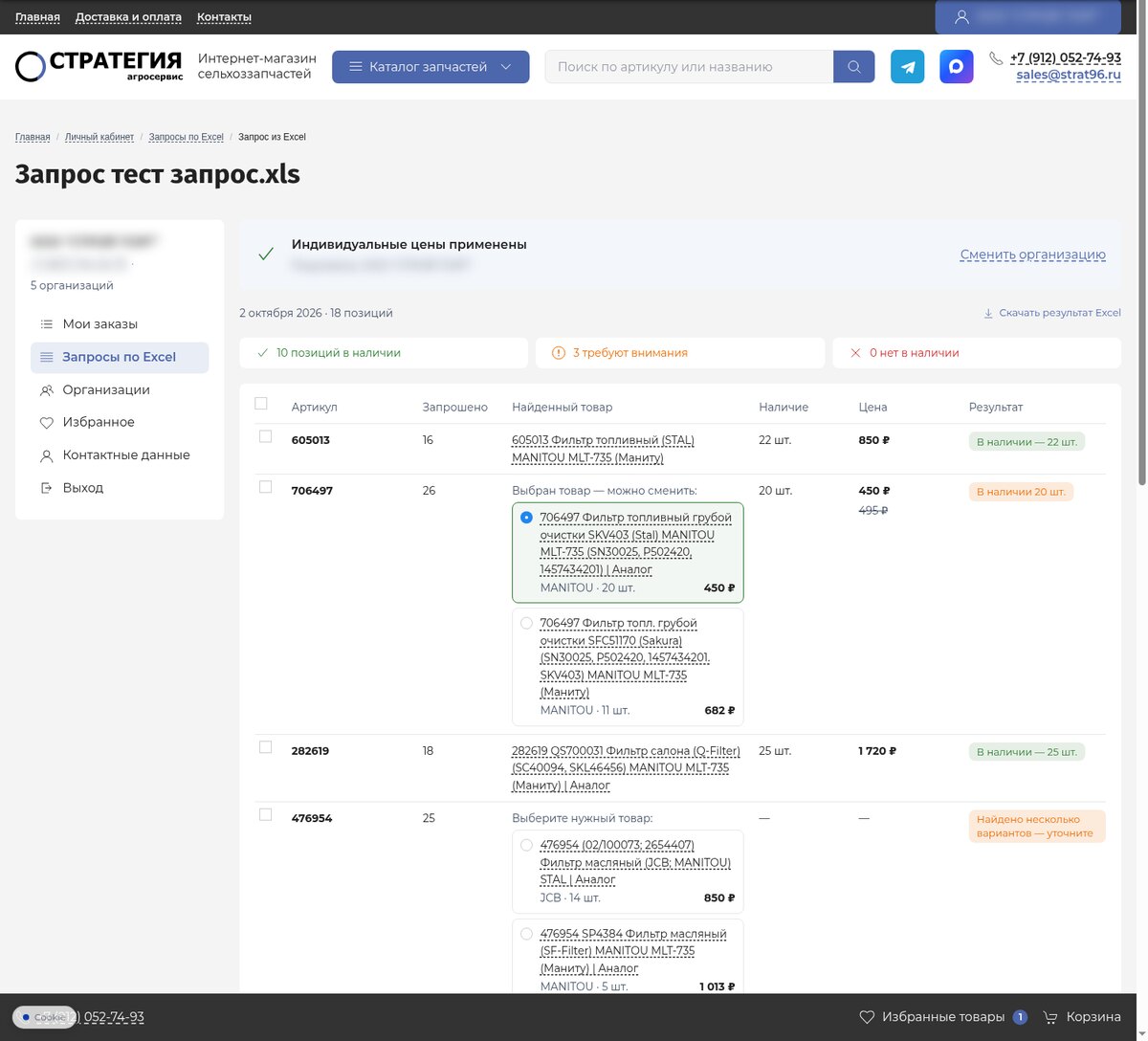Toggle the select-all checkbox in table header
The image size is (1148, 1041).
(261, 404)
